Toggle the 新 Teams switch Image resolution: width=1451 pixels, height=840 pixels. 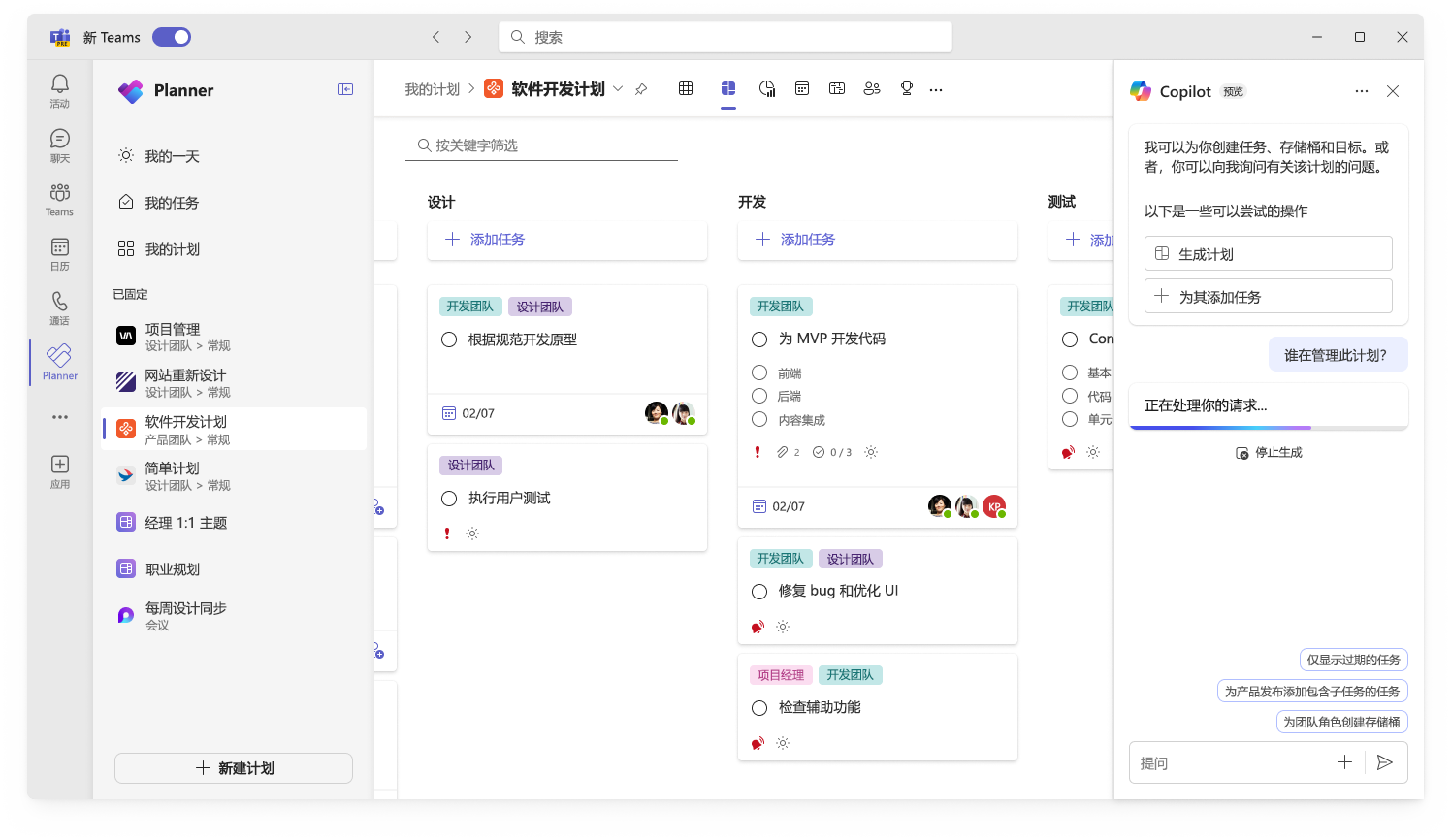[x=172, y=37]
